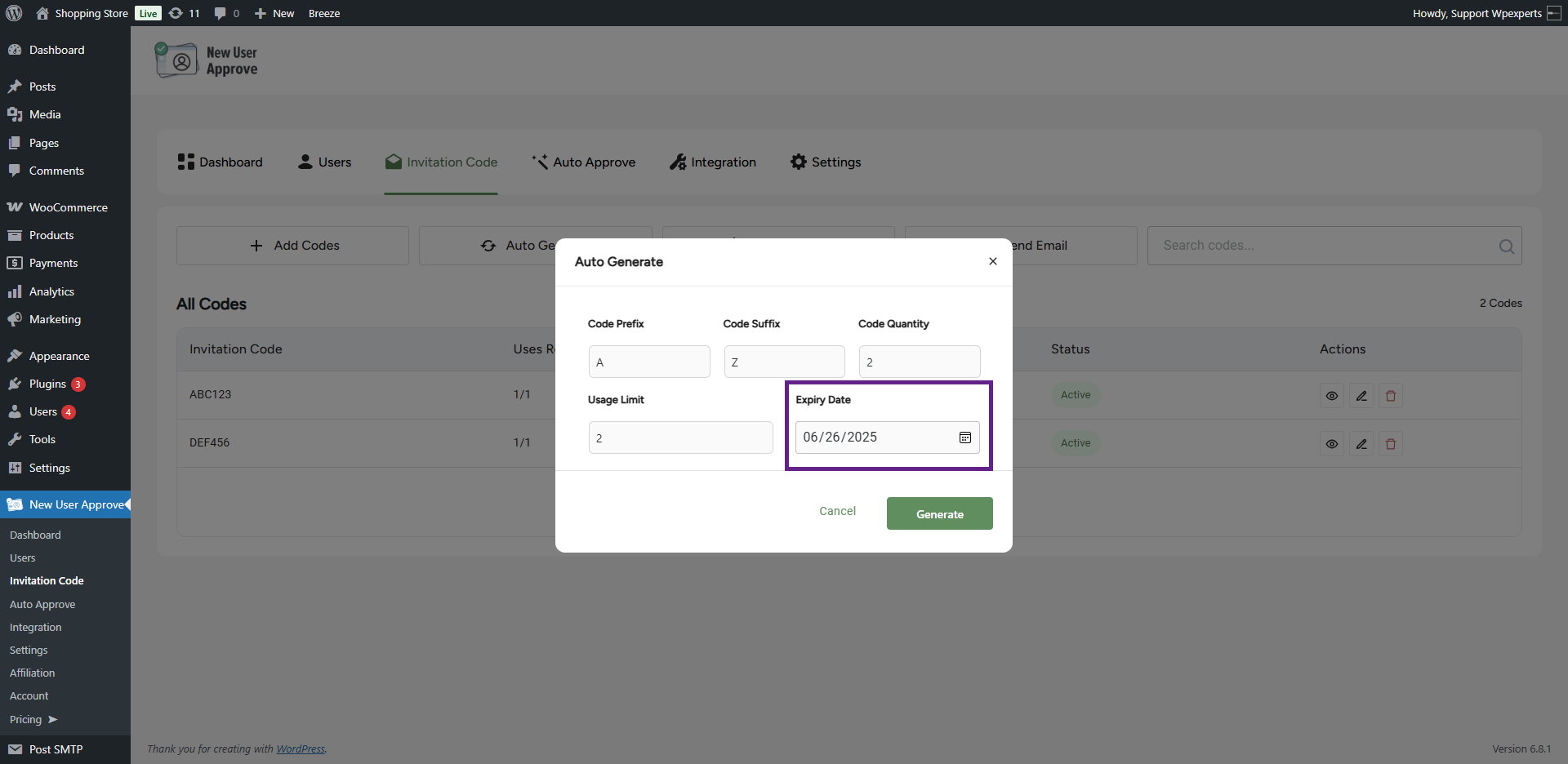
Task: Open WooCommerce in the admin sidebar
Action: point(68,207)
